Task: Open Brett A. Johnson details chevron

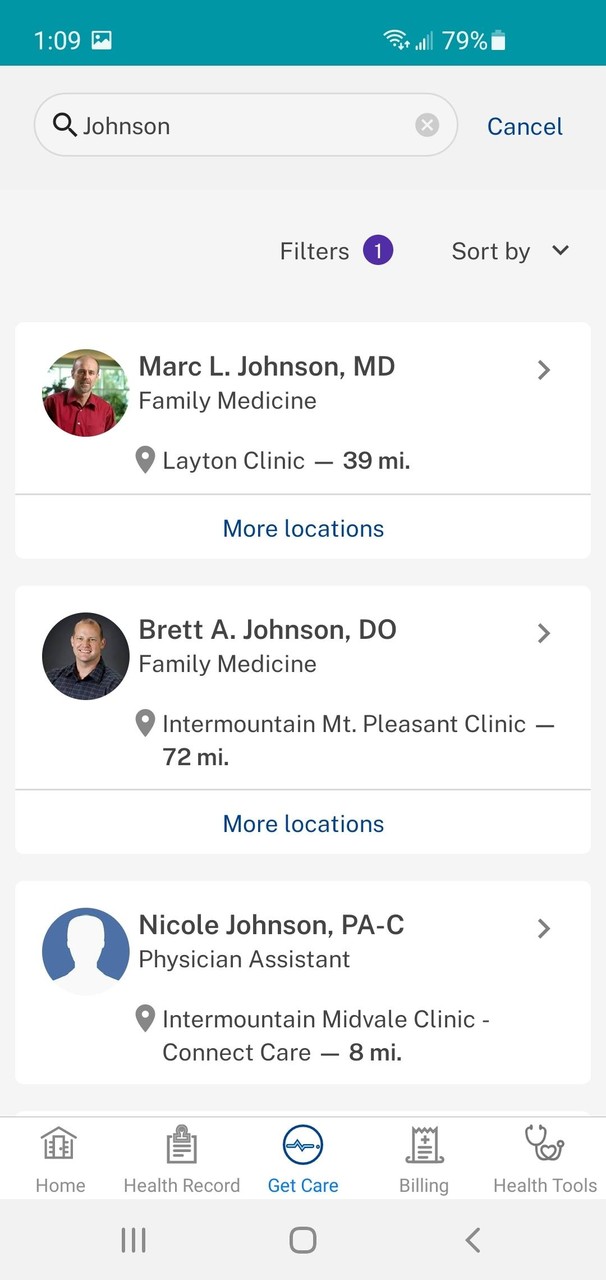Action: 544,633
